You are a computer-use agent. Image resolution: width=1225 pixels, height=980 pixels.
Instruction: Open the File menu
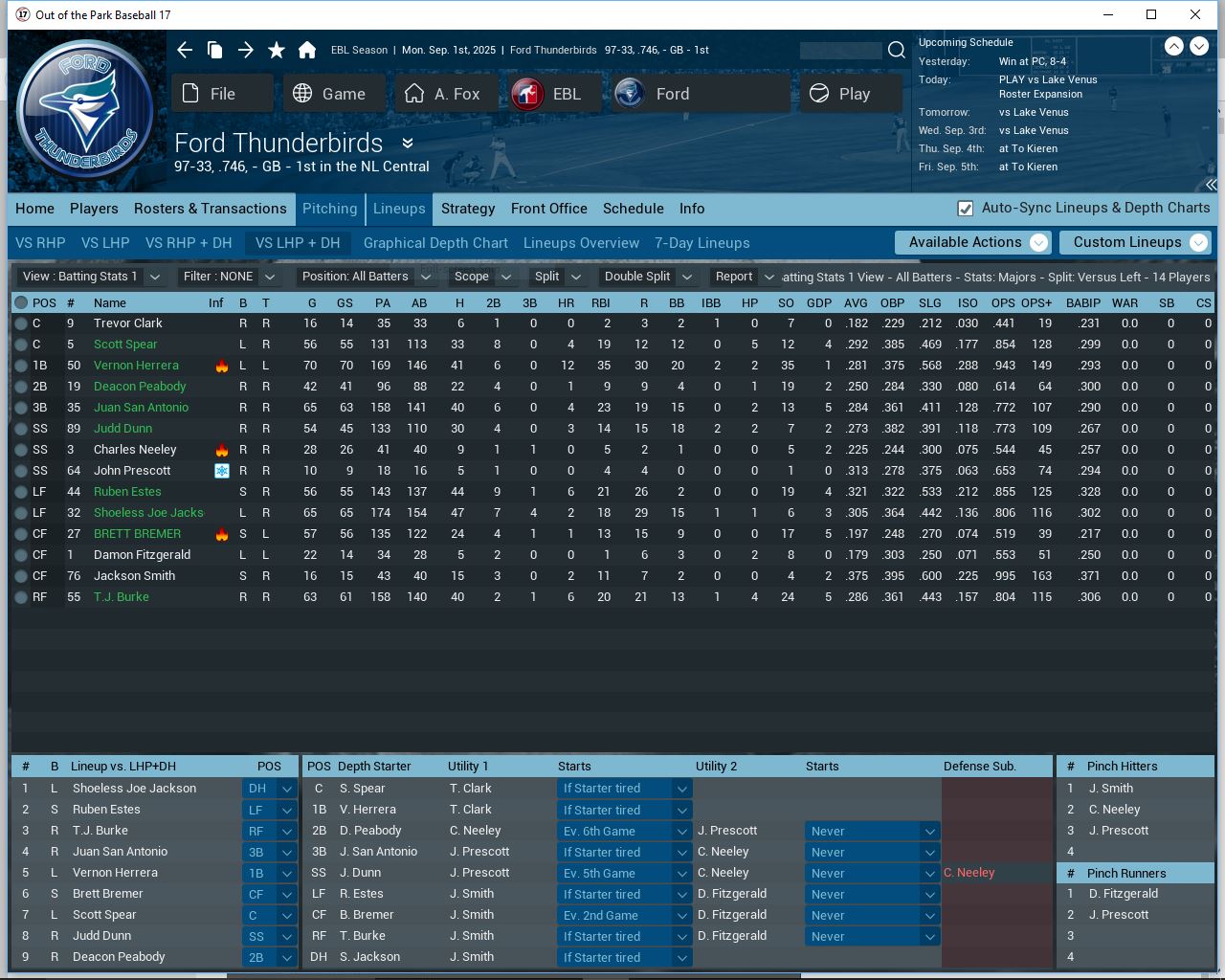click(224, 94)
